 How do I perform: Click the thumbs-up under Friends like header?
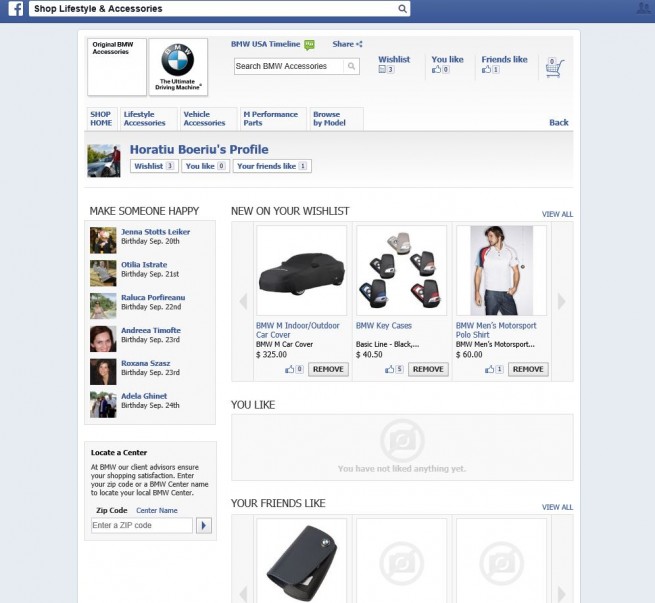pos(486,69)
